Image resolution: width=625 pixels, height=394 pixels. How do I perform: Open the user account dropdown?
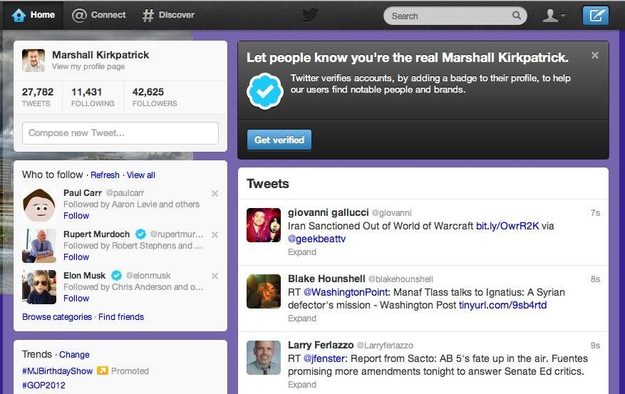pos(553,16)
